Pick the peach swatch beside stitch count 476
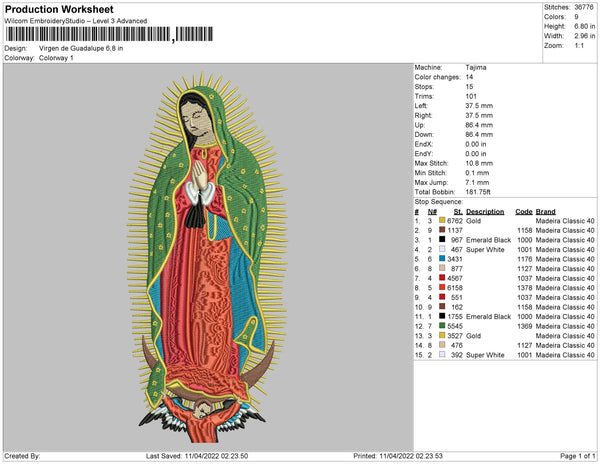This screenshot has height=464, width=600. (x=442, y=345)
